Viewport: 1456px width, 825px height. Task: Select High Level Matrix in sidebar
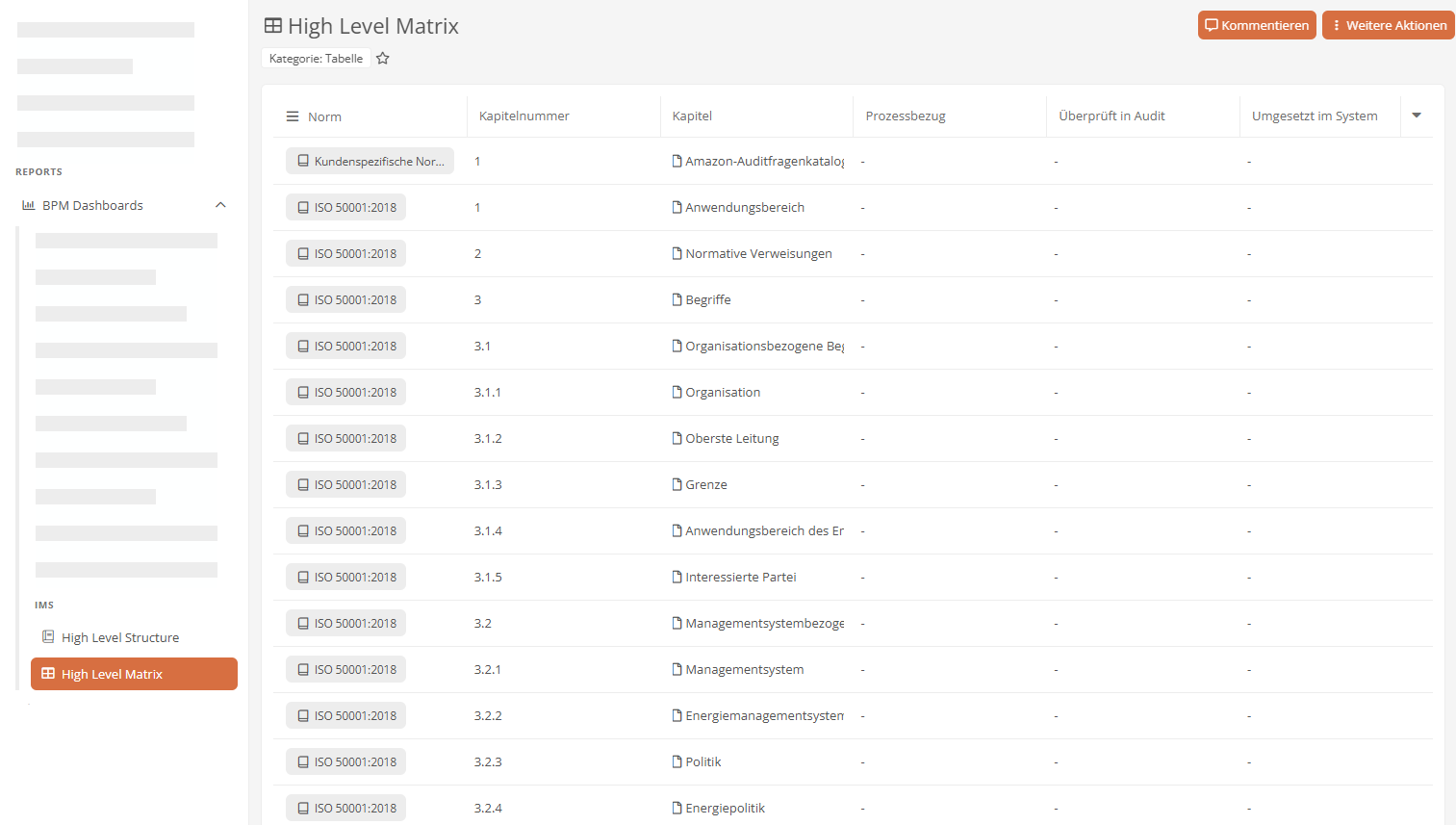click(x=134, y=674)
